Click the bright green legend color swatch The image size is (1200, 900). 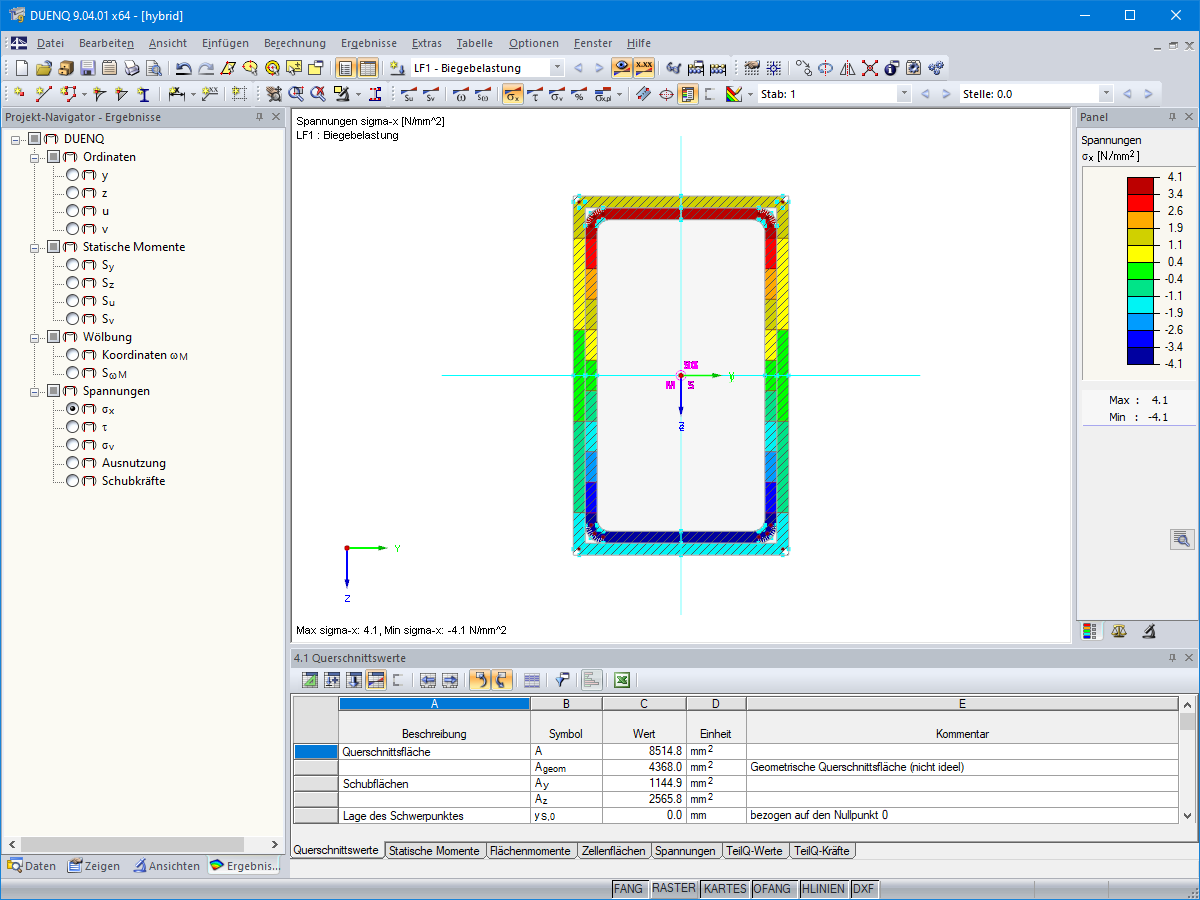coord(1140,270)
